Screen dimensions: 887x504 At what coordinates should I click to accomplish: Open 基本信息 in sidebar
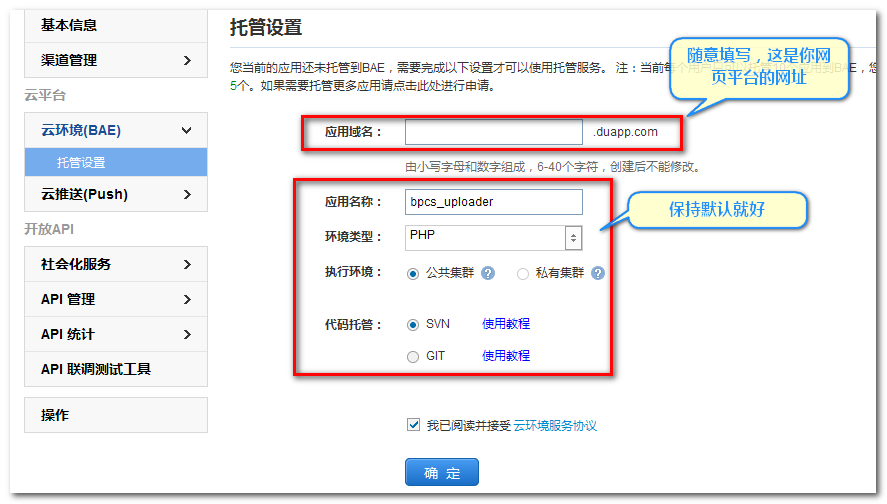116,25
